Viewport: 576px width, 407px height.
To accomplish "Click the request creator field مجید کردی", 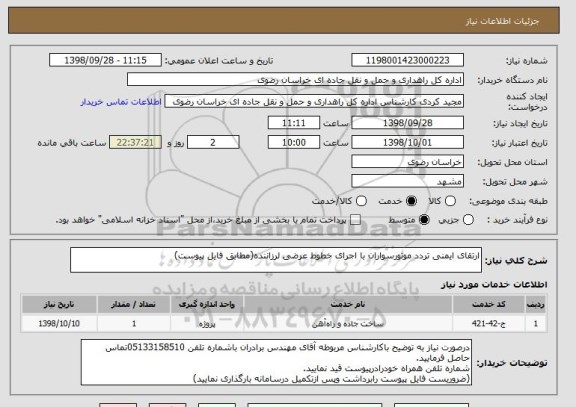I will coord(314,102).
